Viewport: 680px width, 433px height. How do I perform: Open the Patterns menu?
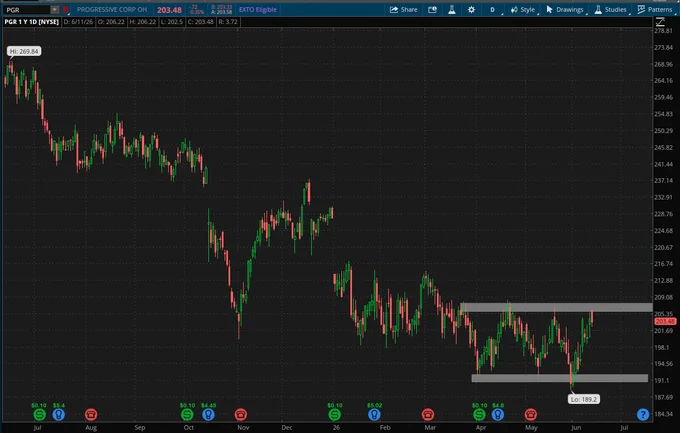point(655,10)
